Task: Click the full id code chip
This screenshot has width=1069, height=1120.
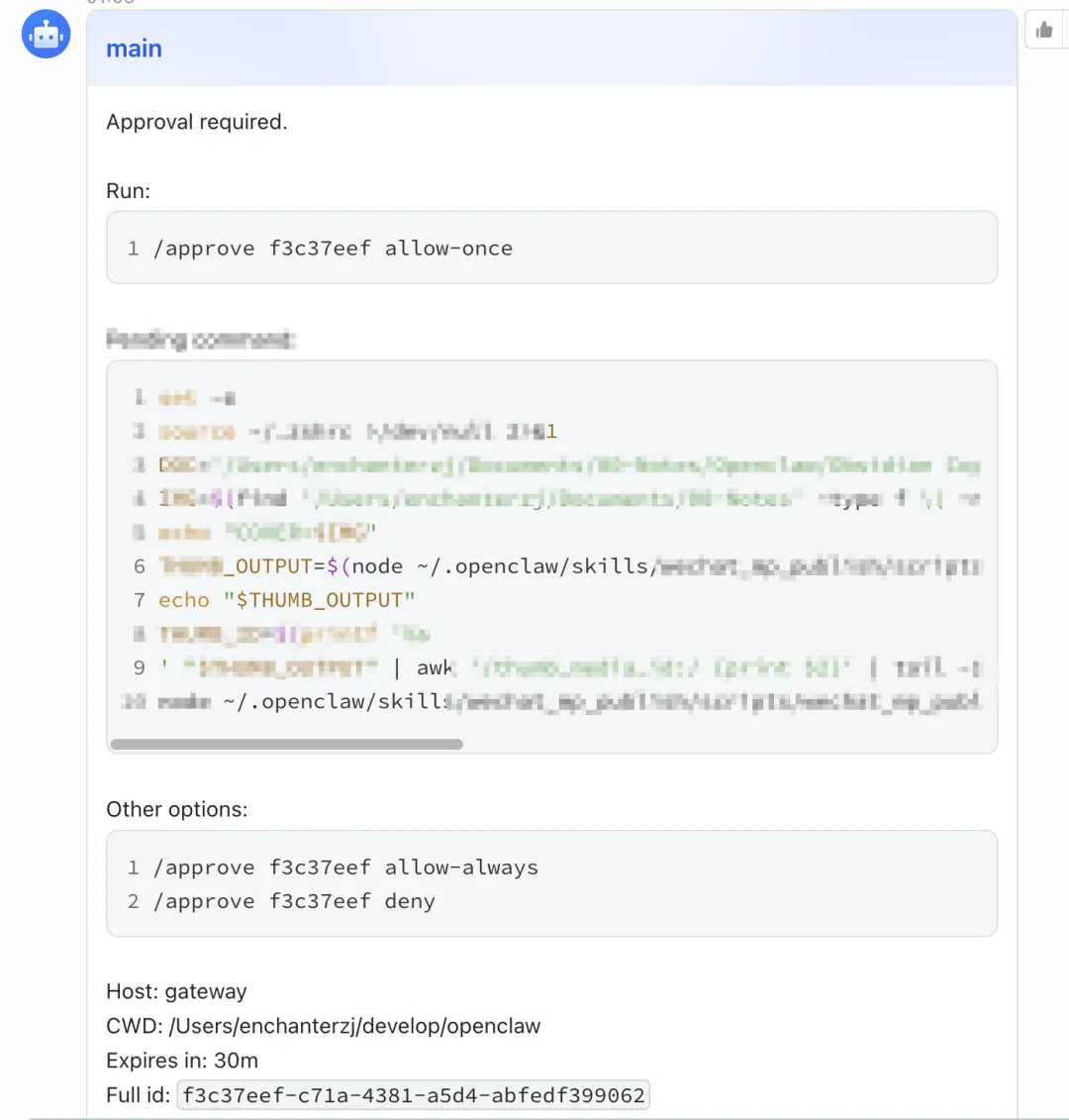Action: click(x=413, y=1095)
